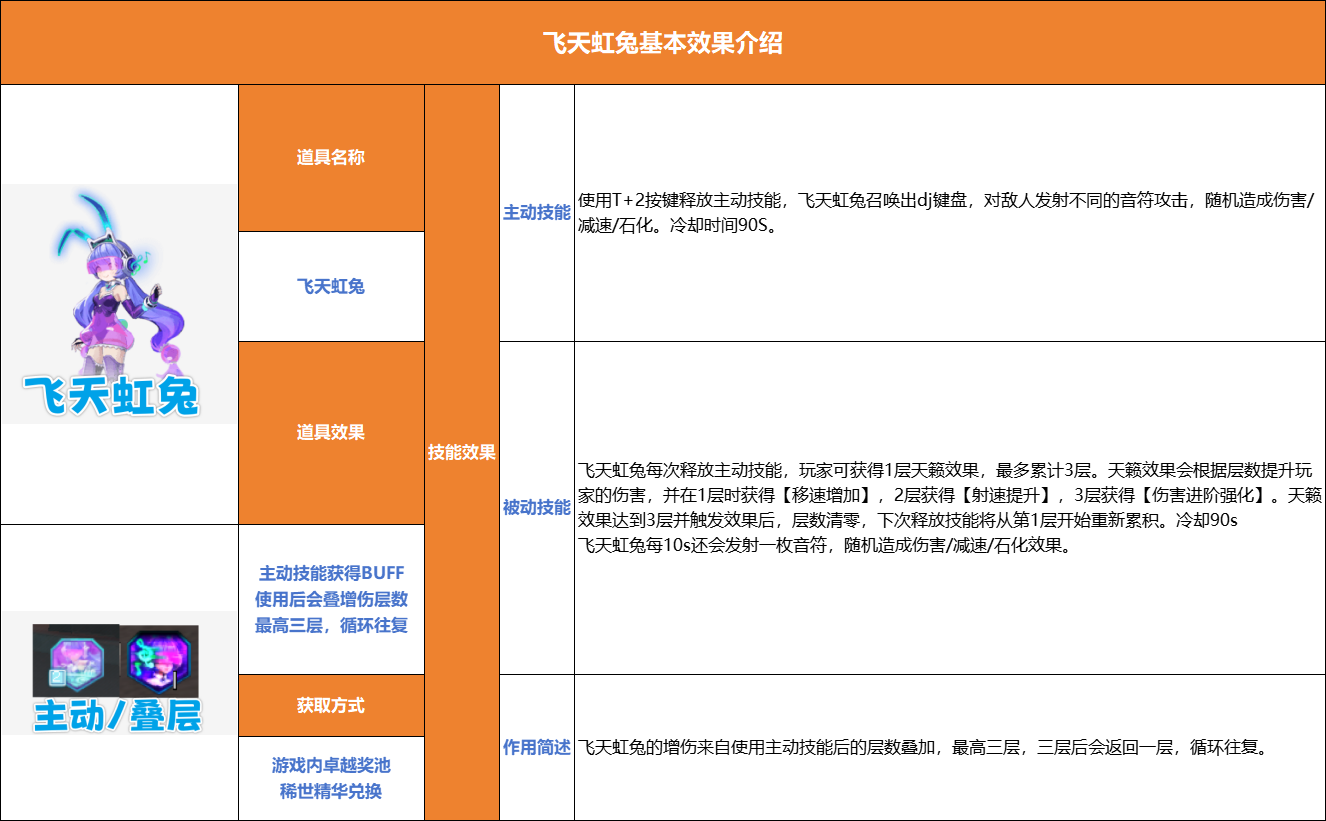Image resolution: width=1326 pixels, height=821 pixels.
Task: Click the right purple skill icon
Action: pyautogui.click(x=160, y=660)
